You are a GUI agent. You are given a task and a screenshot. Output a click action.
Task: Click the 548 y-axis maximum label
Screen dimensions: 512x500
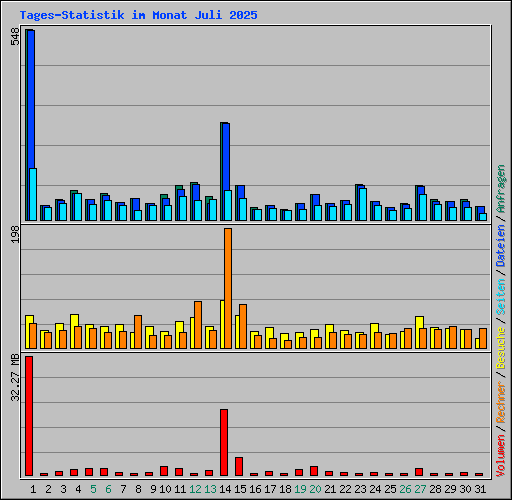coord(15,37)
